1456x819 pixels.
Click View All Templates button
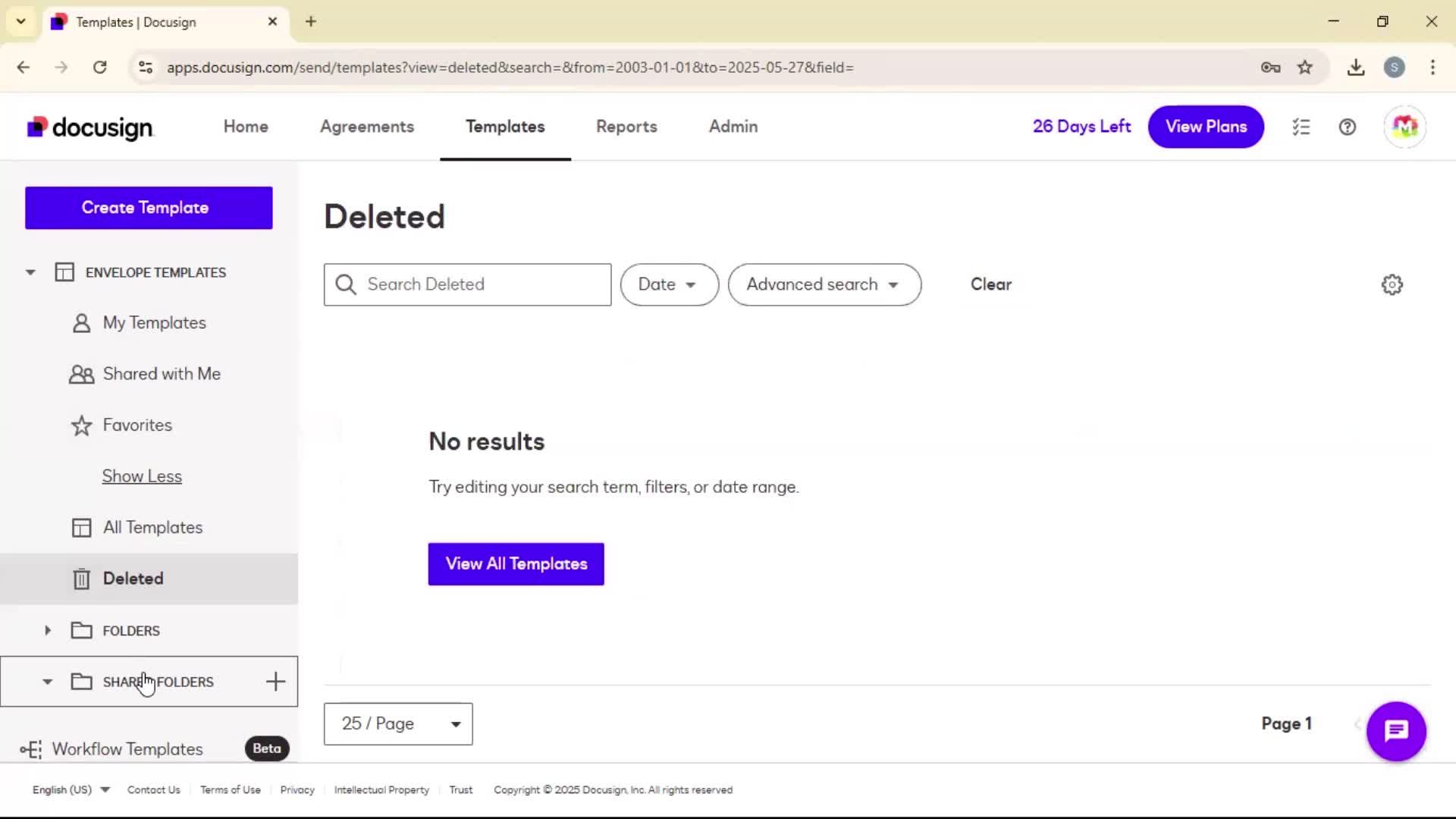click(516, 564)
